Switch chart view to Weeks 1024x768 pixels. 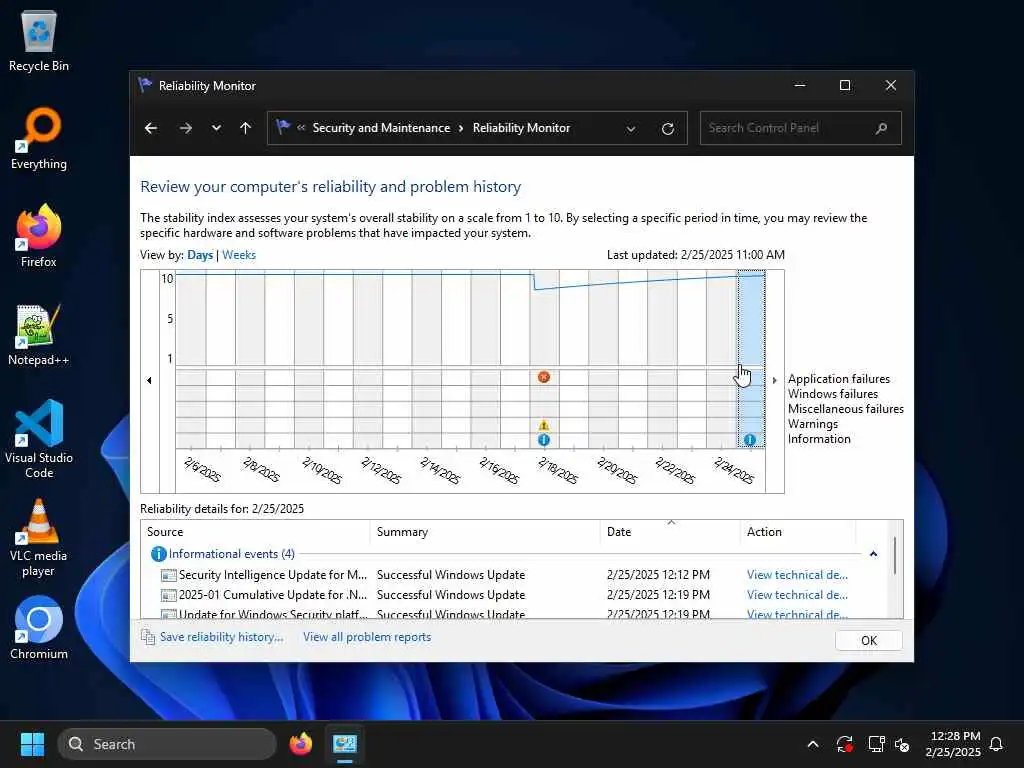click(x=239, y=255)
